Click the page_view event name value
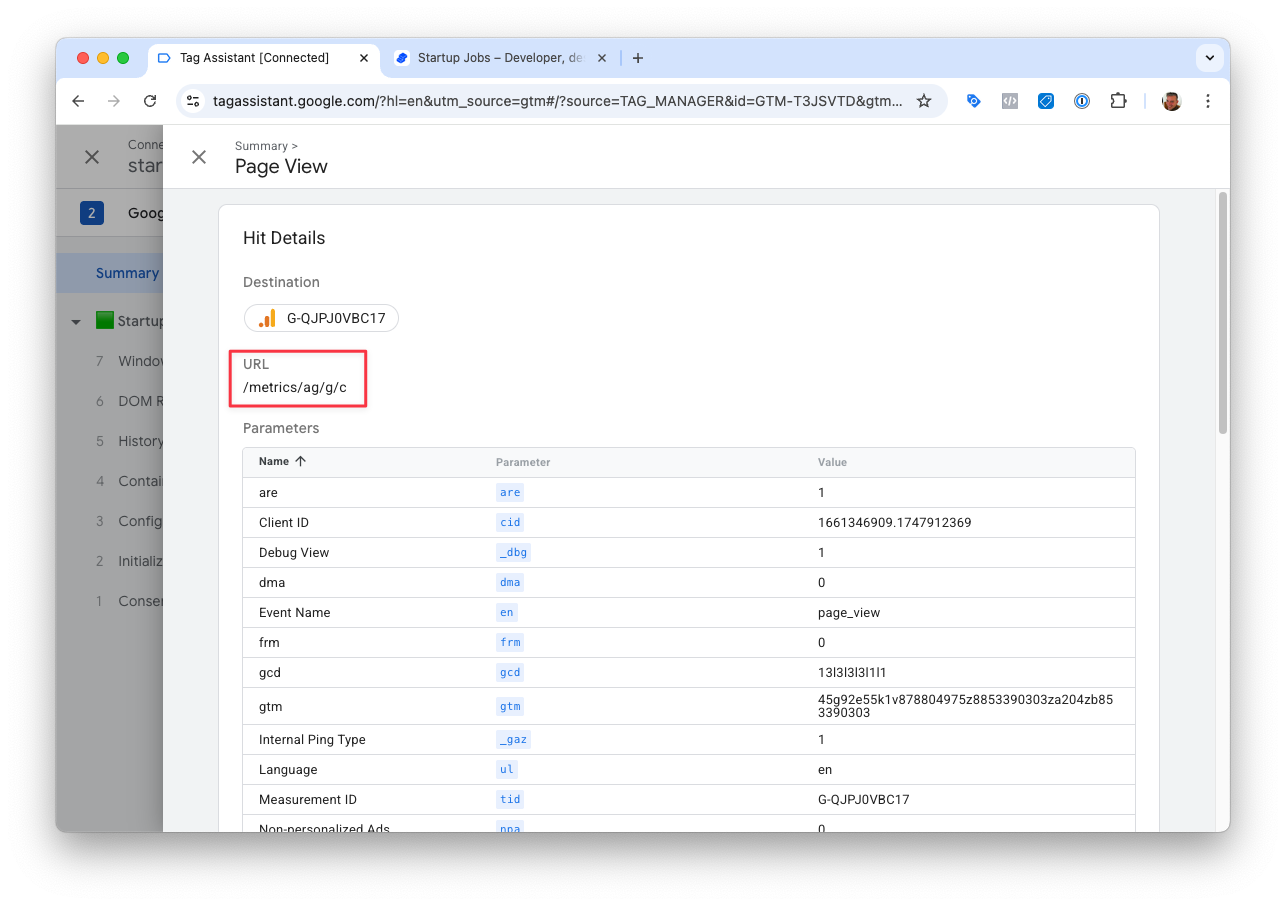Screen dimensions: 1286x906 click(x=849, y=613)
